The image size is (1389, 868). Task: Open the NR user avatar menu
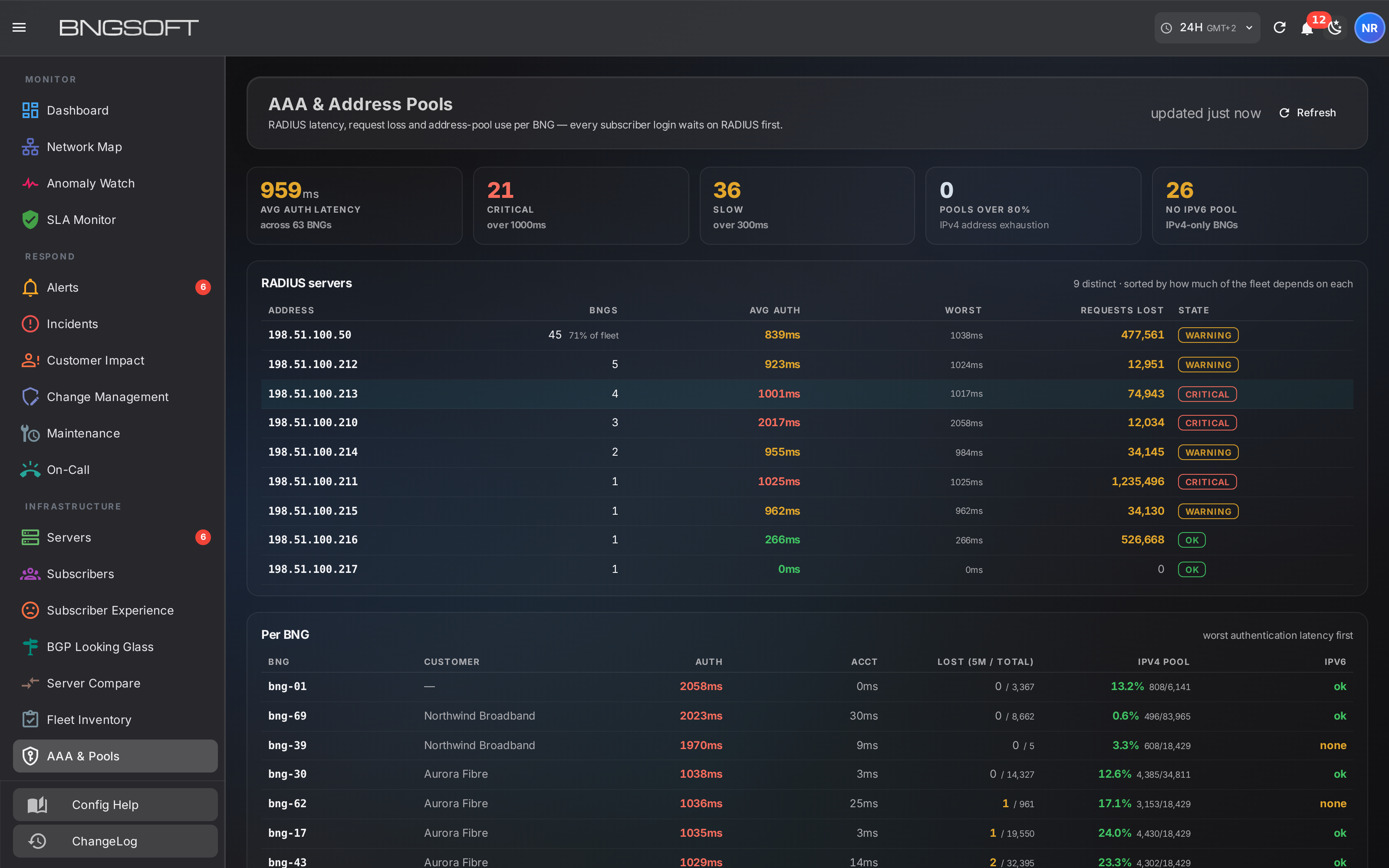(x=1369, y=27)
